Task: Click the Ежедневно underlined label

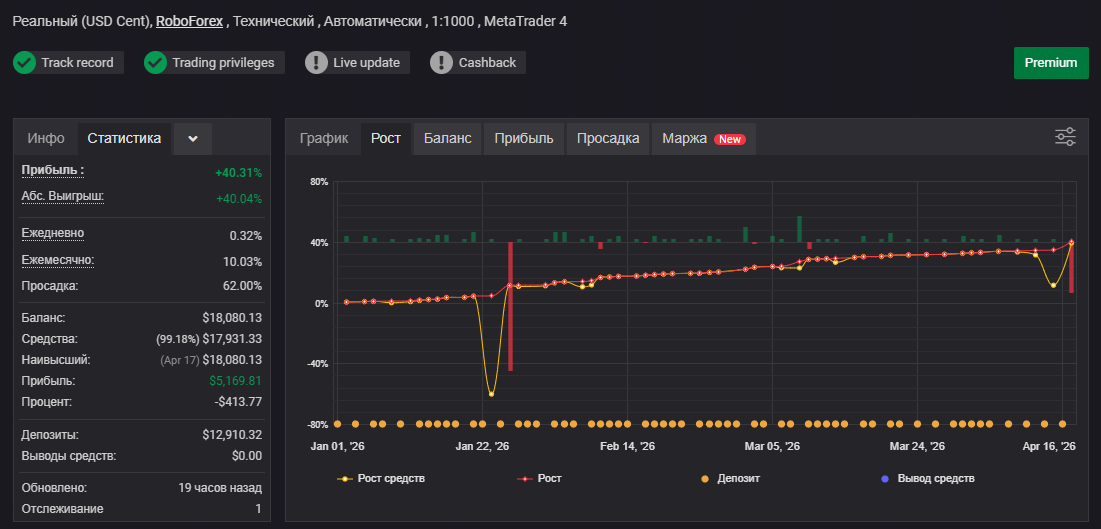Action: pos(53,233)
